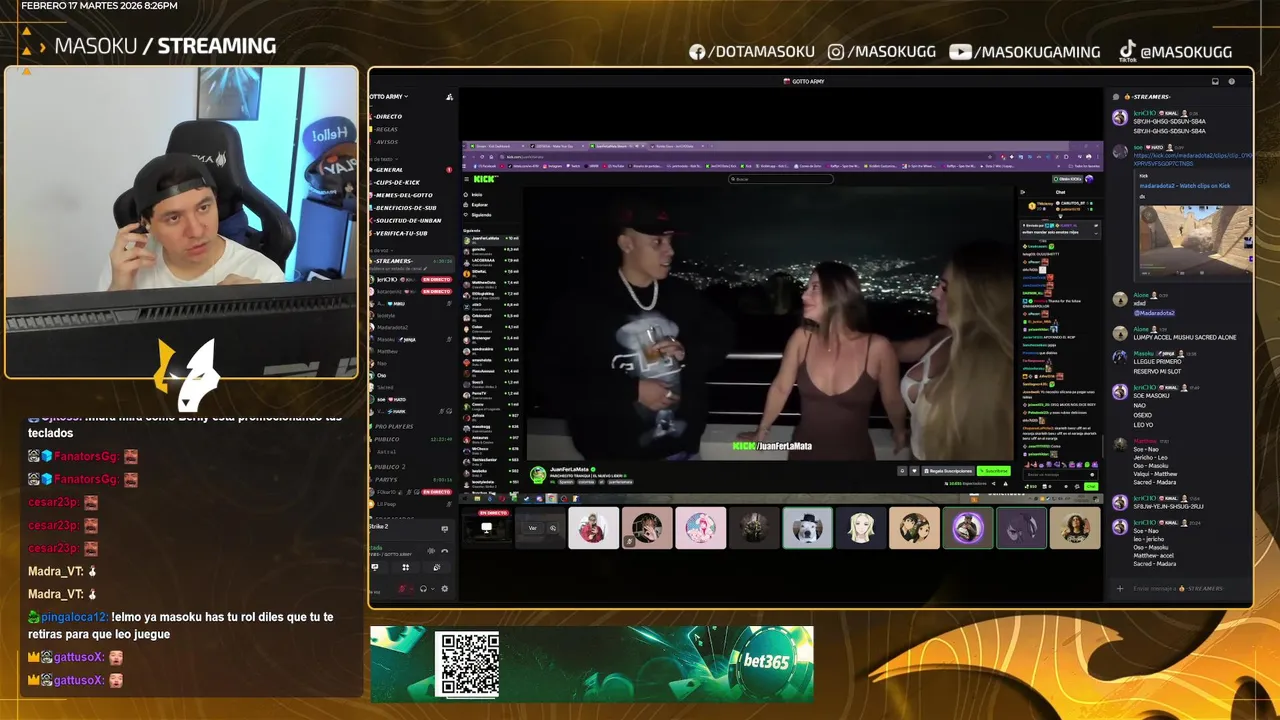The height and width of the screenshot is (720, 1280).
Task: Open the -VERIFICA-TU-SUB channel
Action: click(x=401, y=233)
